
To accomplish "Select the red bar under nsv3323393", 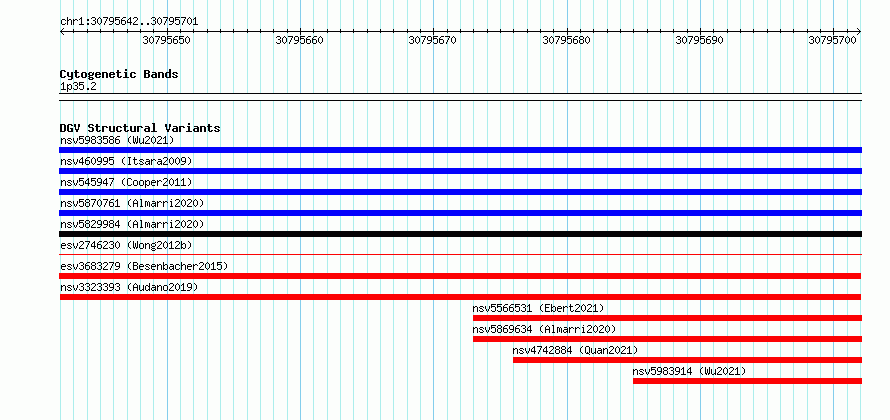I will (460, 297).
